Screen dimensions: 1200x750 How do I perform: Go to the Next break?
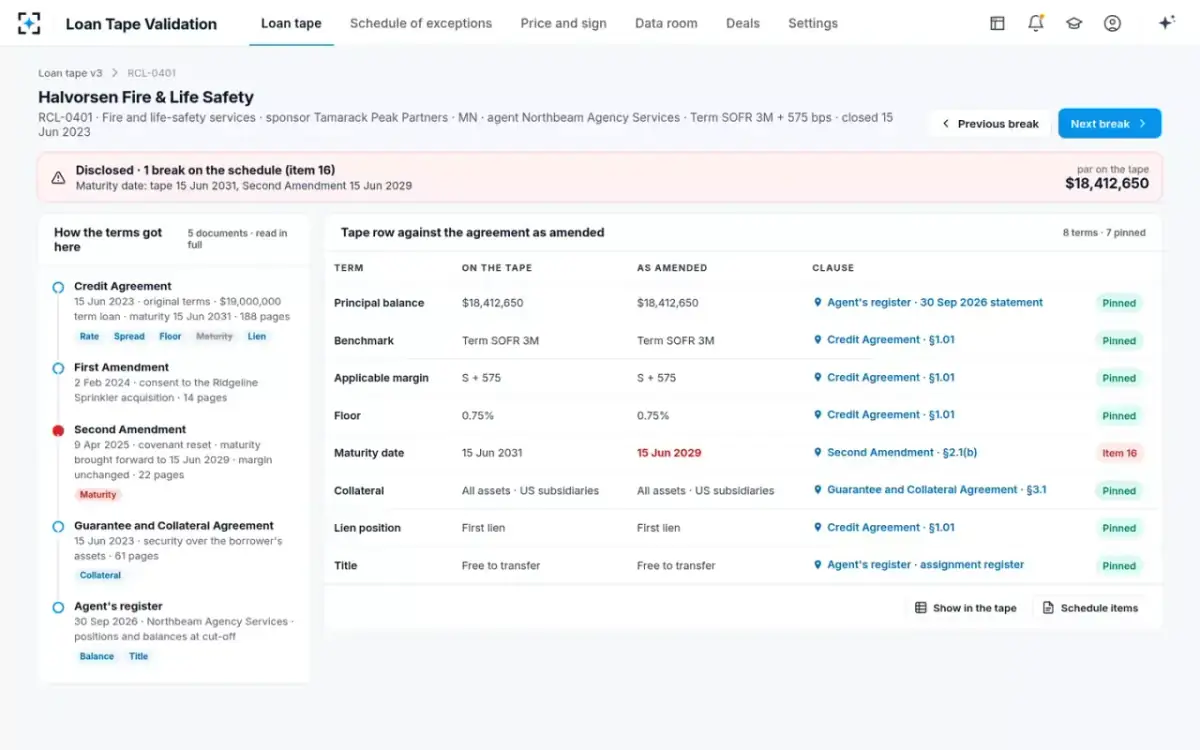click(1110, 124)
